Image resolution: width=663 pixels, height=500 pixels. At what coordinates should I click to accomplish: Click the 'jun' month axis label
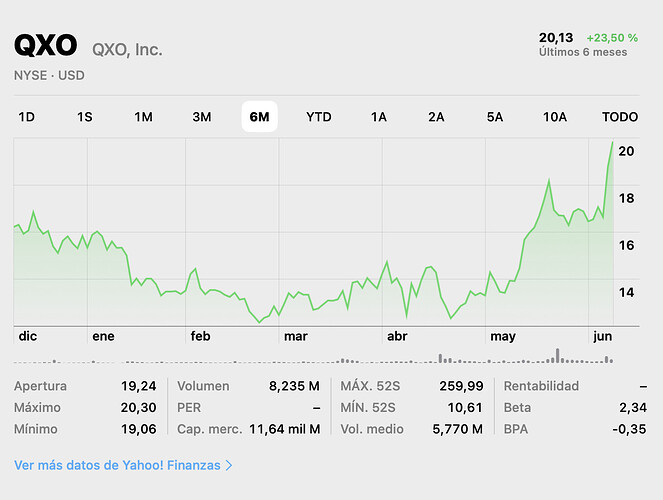[603, 336]
